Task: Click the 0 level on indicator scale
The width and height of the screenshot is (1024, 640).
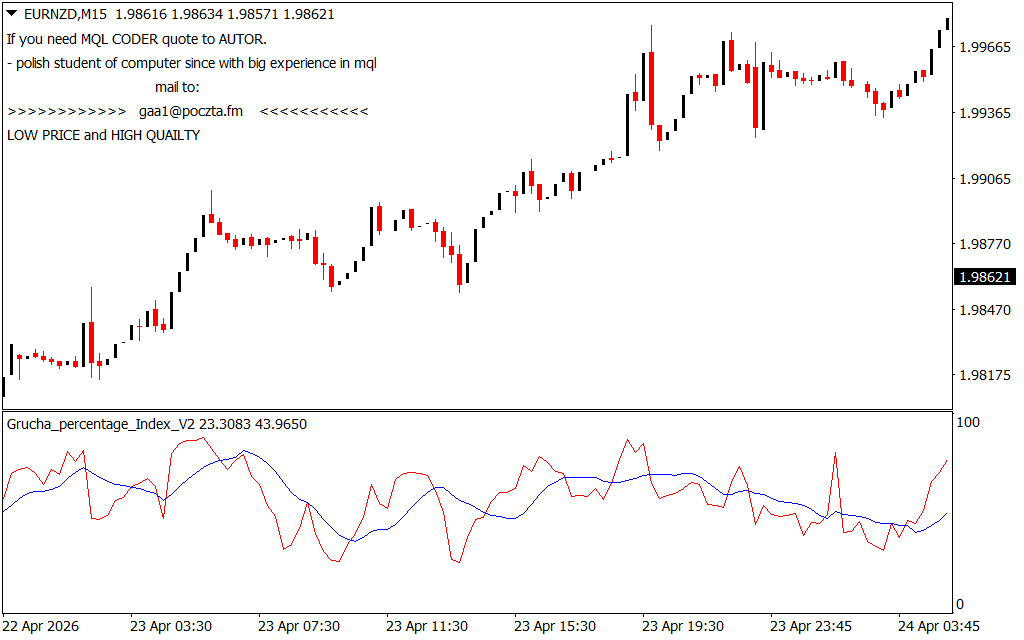Action: tap(959, 604)
